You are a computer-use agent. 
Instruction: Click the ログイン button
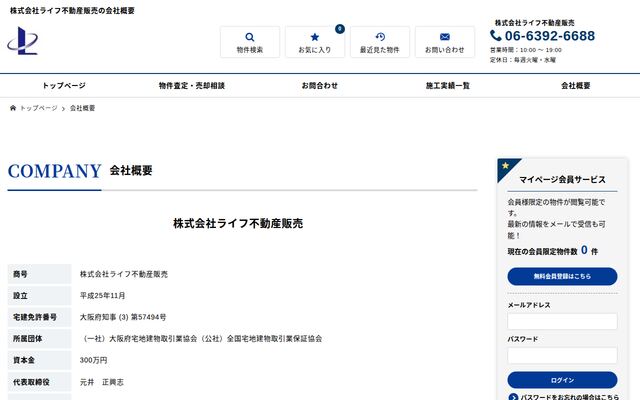click(x=562, y=380)
